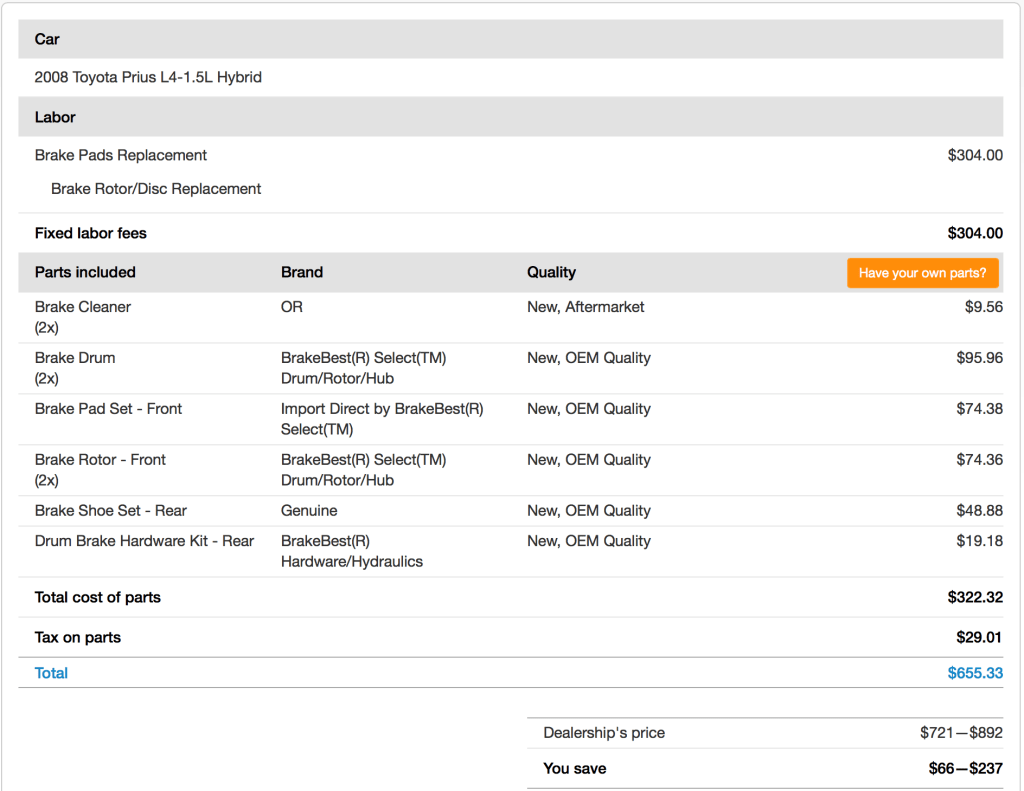Click the Total cost of parts label

pos(98,597)
